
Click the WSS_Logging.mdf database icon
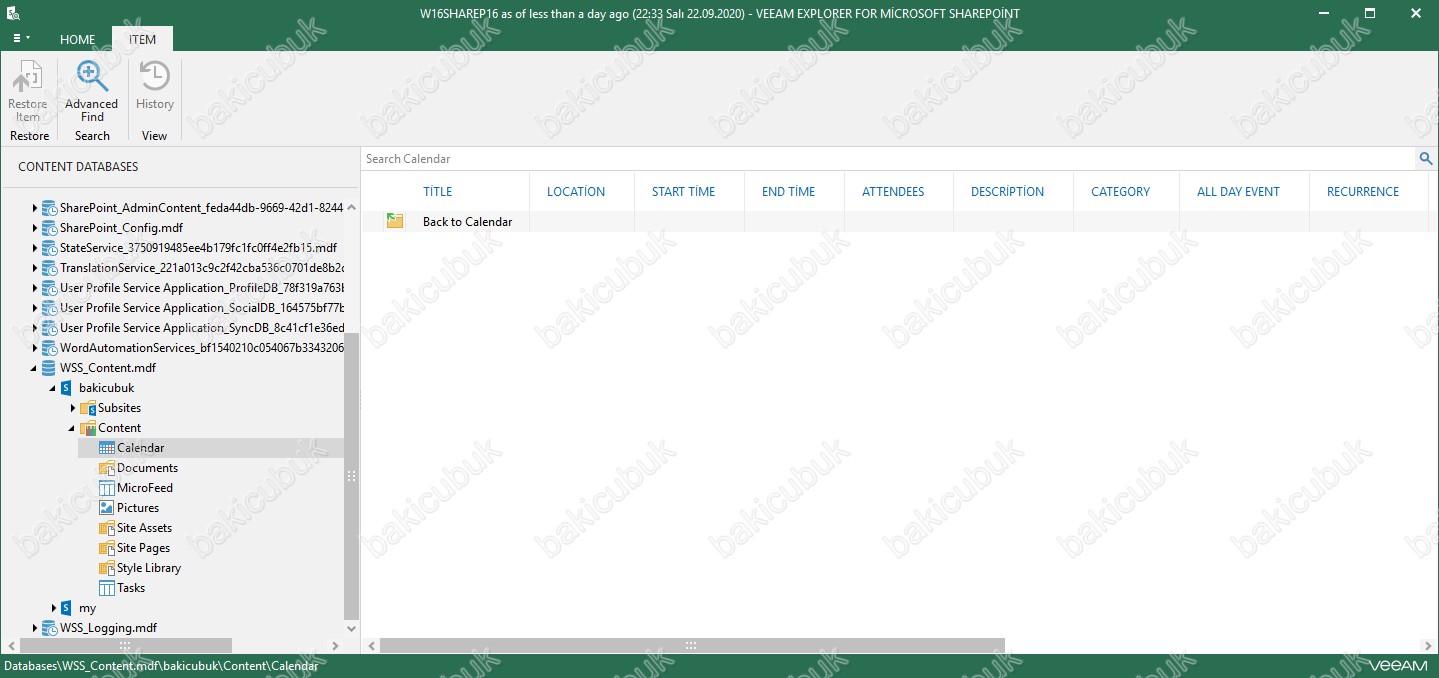(x=49, y=628)
